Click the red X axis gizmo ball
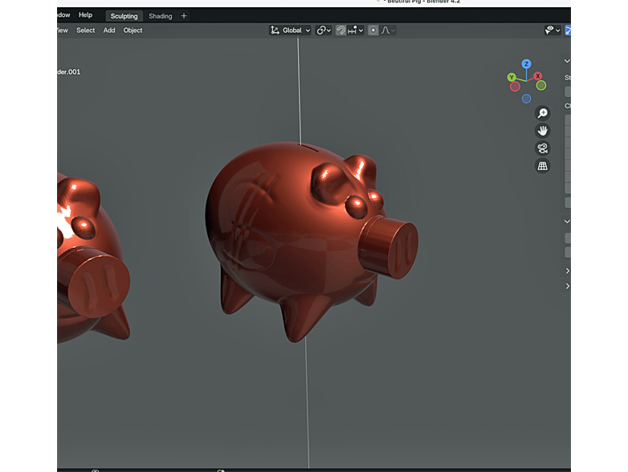The height and width of the screenshot is (472, 628). (x=539, y=76)
